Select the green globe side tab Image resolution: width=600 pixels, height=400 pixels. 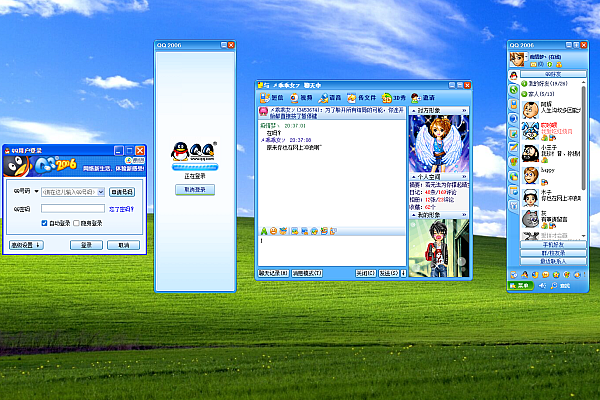click(514, 90)
